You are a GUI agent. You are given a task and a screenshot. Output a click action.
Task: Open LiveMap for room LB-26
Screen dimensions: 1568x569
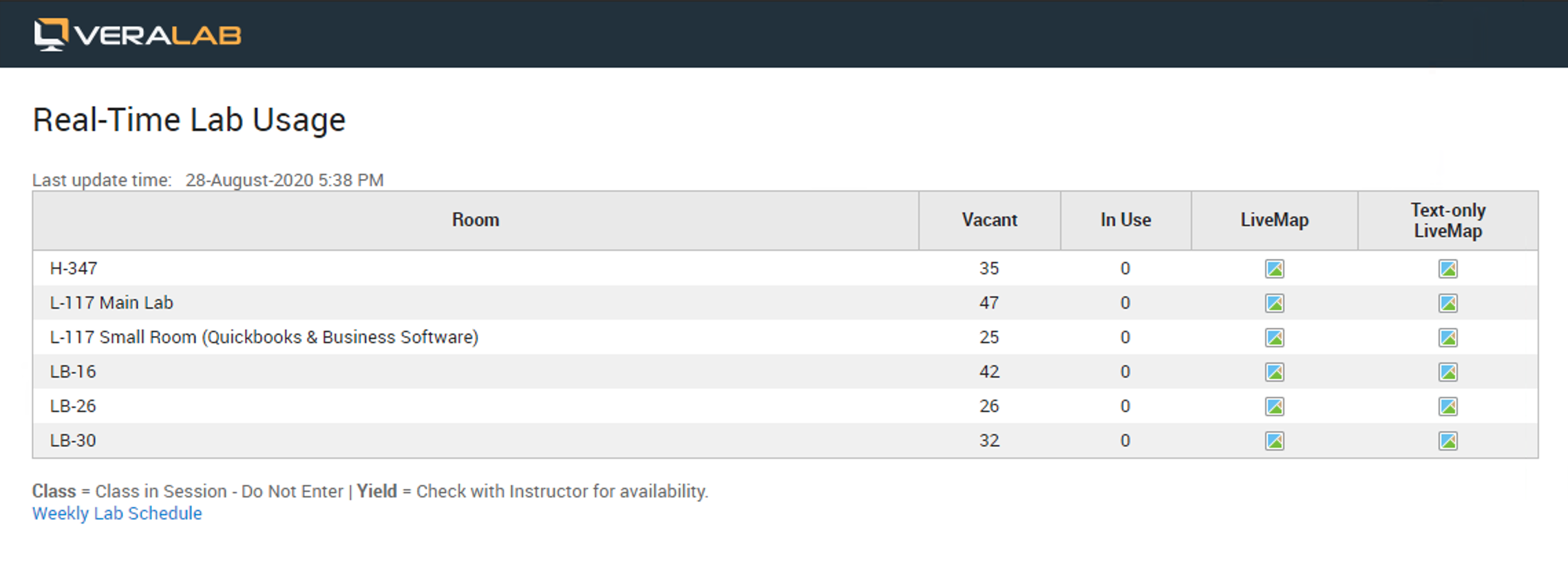(x=1274, y=406)
